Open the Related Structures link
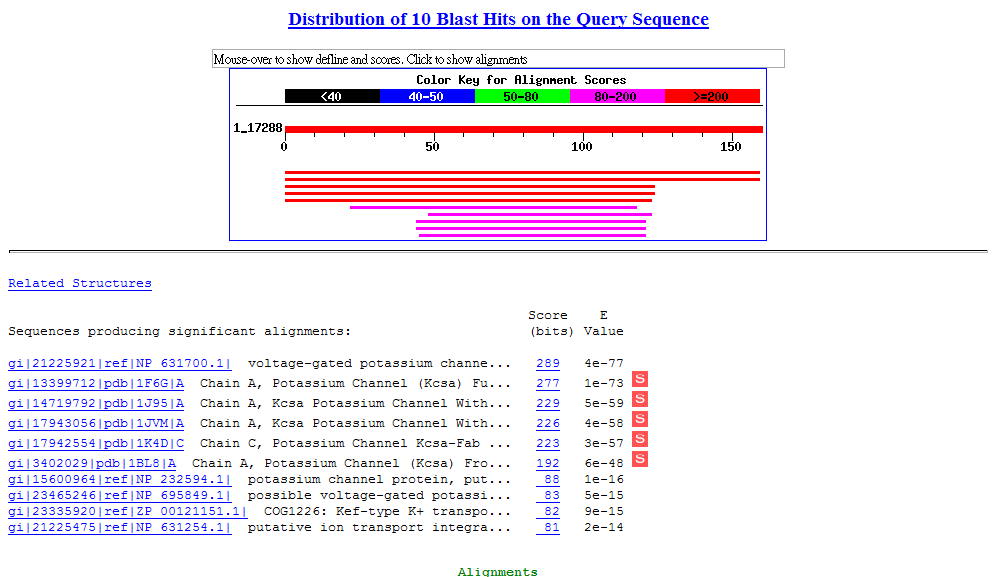 (x=80, y=283)
